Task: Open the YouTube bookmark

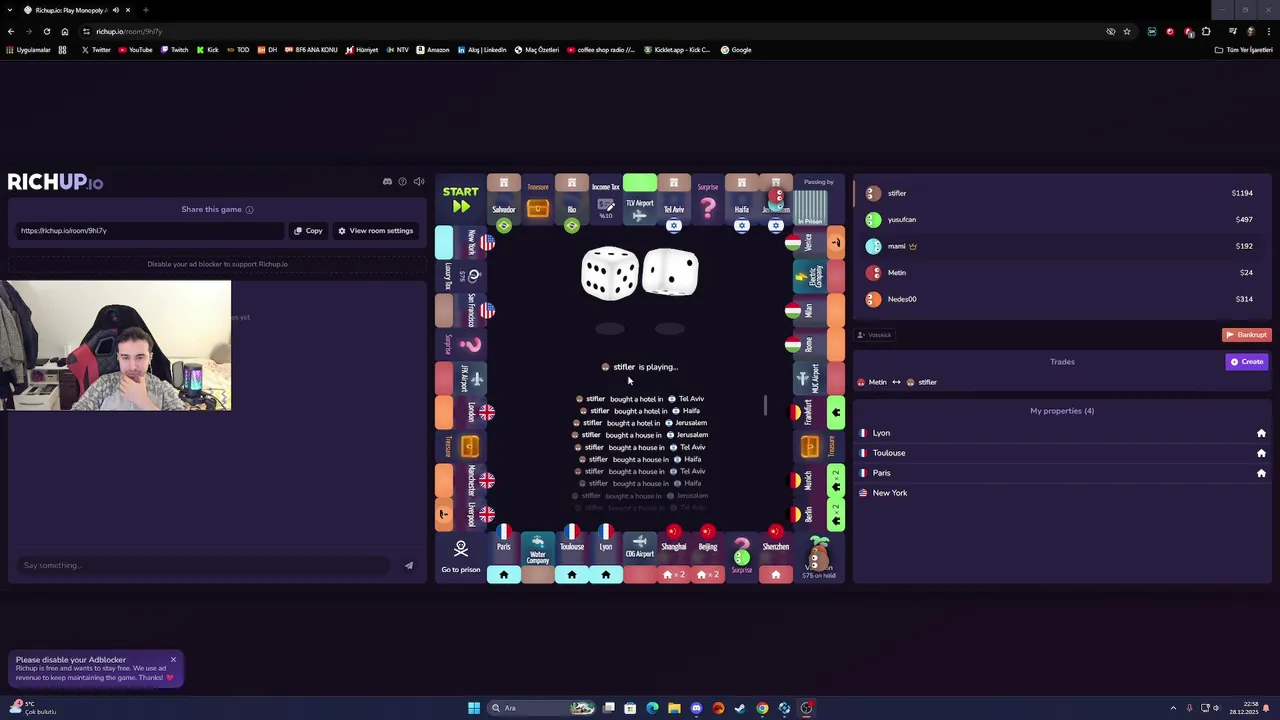Action: click(x=135, y=50)
